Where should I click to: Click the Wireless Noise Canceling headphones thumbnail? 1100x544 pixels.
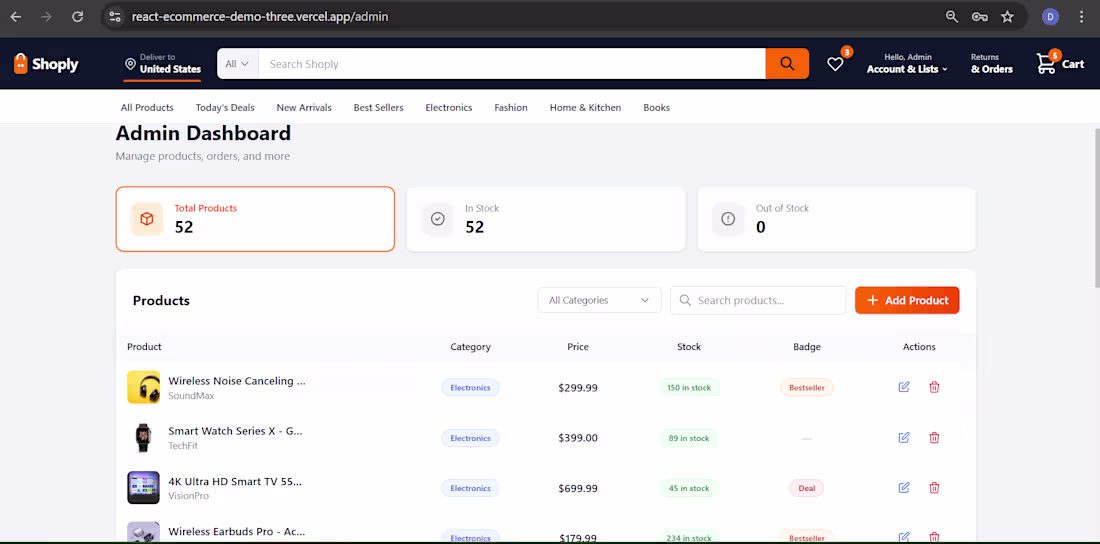click(x=143, y=387)
